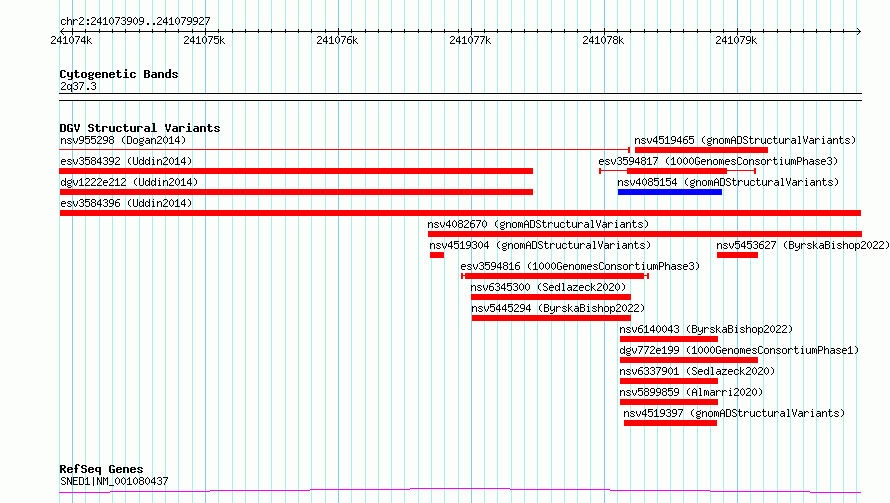Open nsv5445294 (ByrskaBishop2022) variant
This screenshot has height=503, width=890.
[x=558, y=308]
